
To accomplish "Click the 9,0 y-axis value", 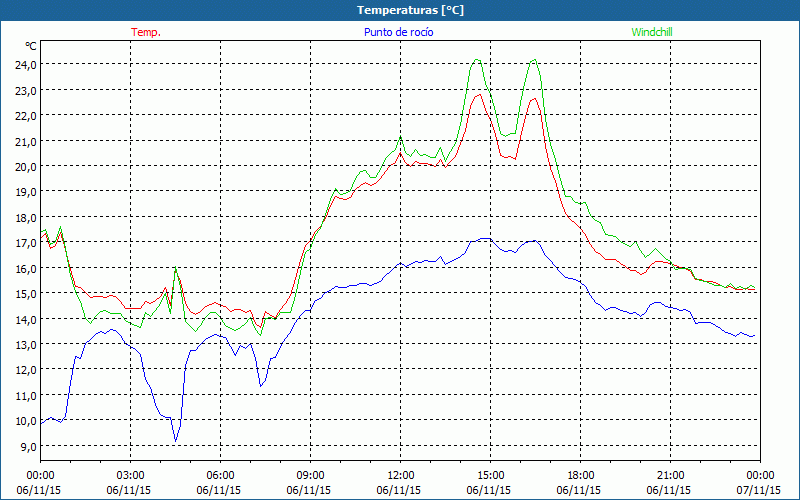I will 29,446.
